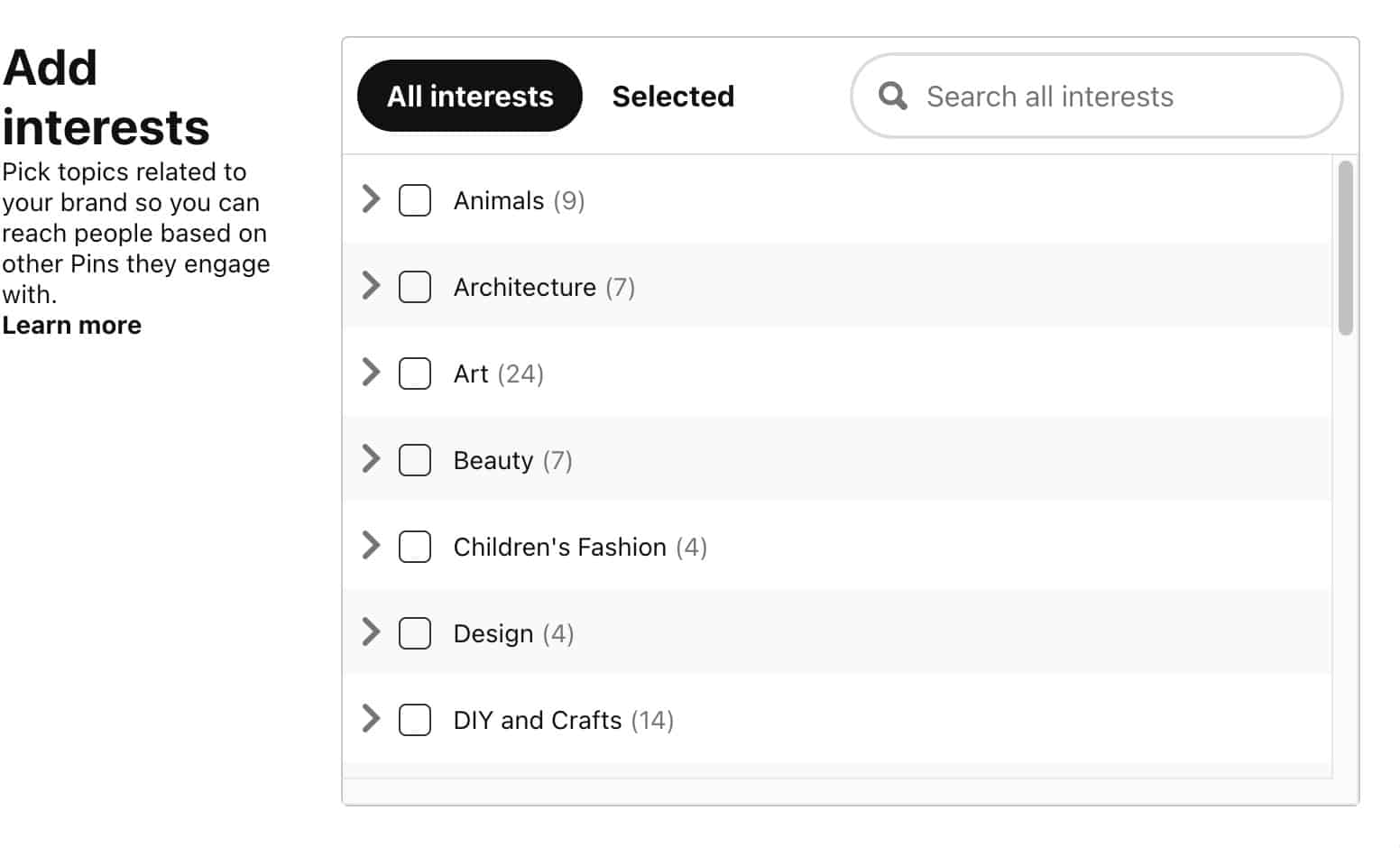Check the Architecture checkbox
1400x848 pixels.
point(415,287)
